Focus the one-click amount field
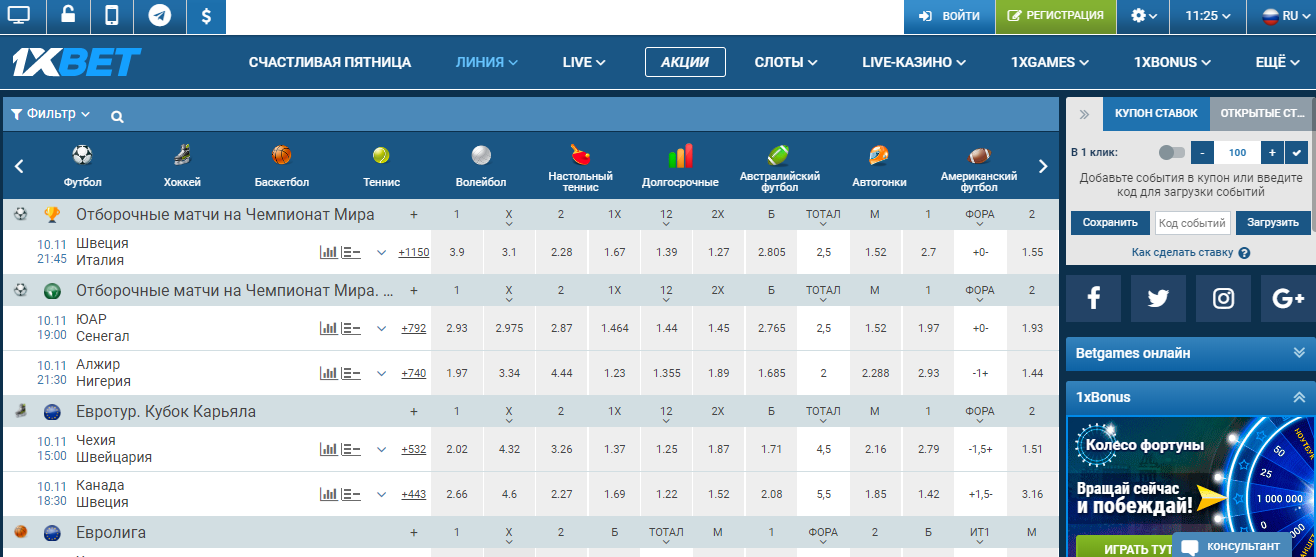1316x557 pixels. [x=1237, y=152]
